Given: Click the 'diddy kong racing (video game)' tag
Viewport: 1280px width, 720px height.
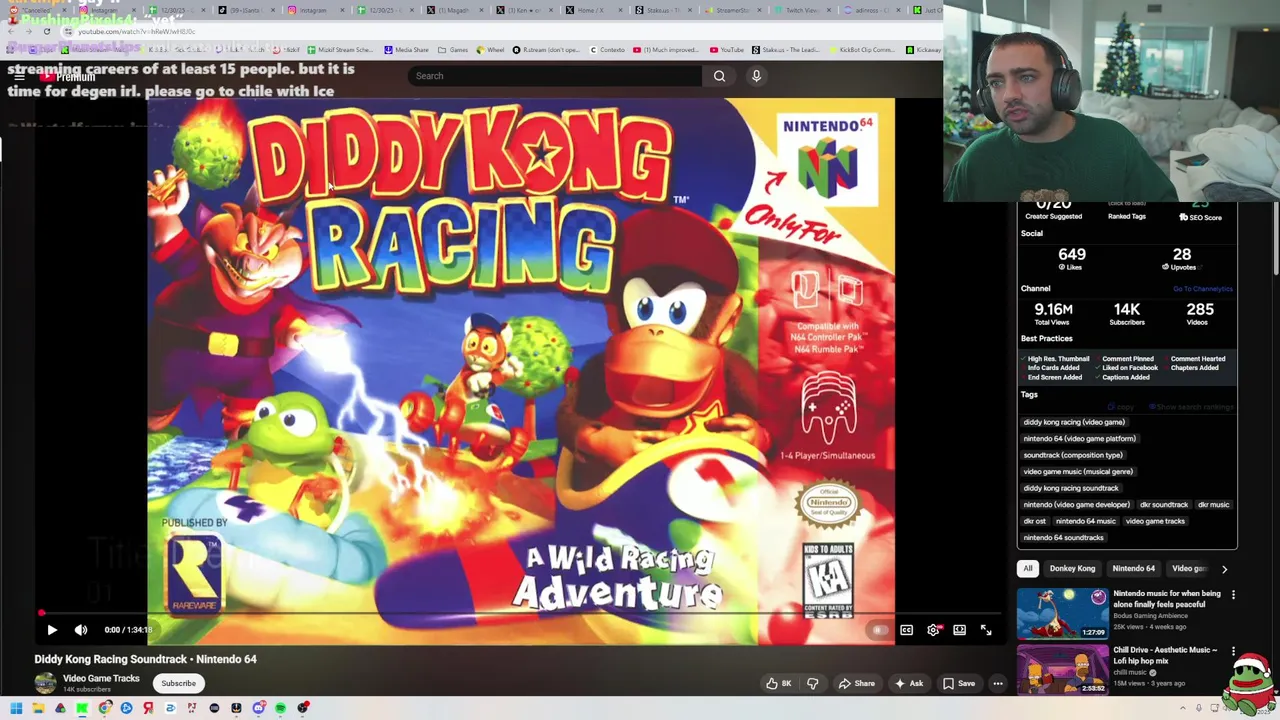Looking at the screenshot, I should click(1074, 422).
